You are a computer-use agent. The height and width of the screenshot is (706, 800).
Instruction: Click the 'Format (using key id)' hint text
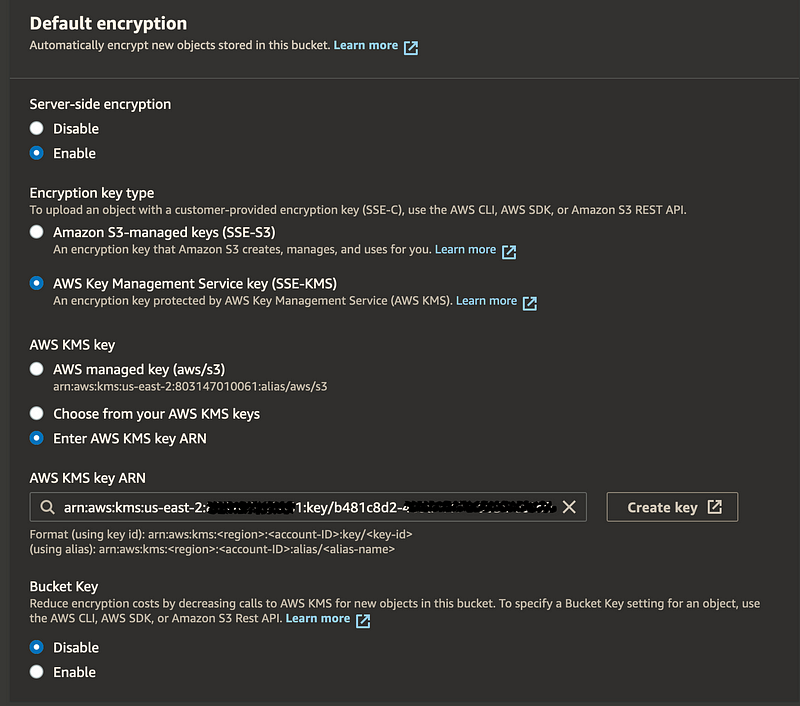click(x=221, y=534)
